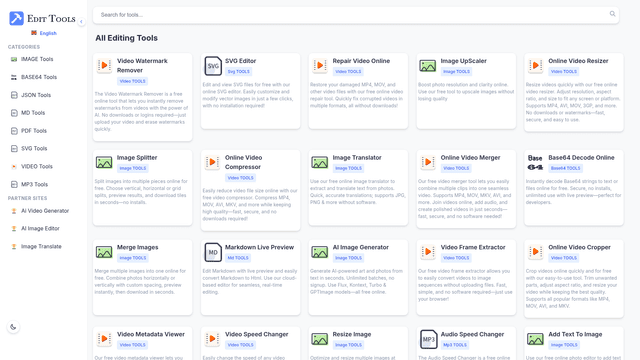640x360 pixels.
Task: Click Svg TOOLS tag on SVG Editor
Action: (238, 71)
